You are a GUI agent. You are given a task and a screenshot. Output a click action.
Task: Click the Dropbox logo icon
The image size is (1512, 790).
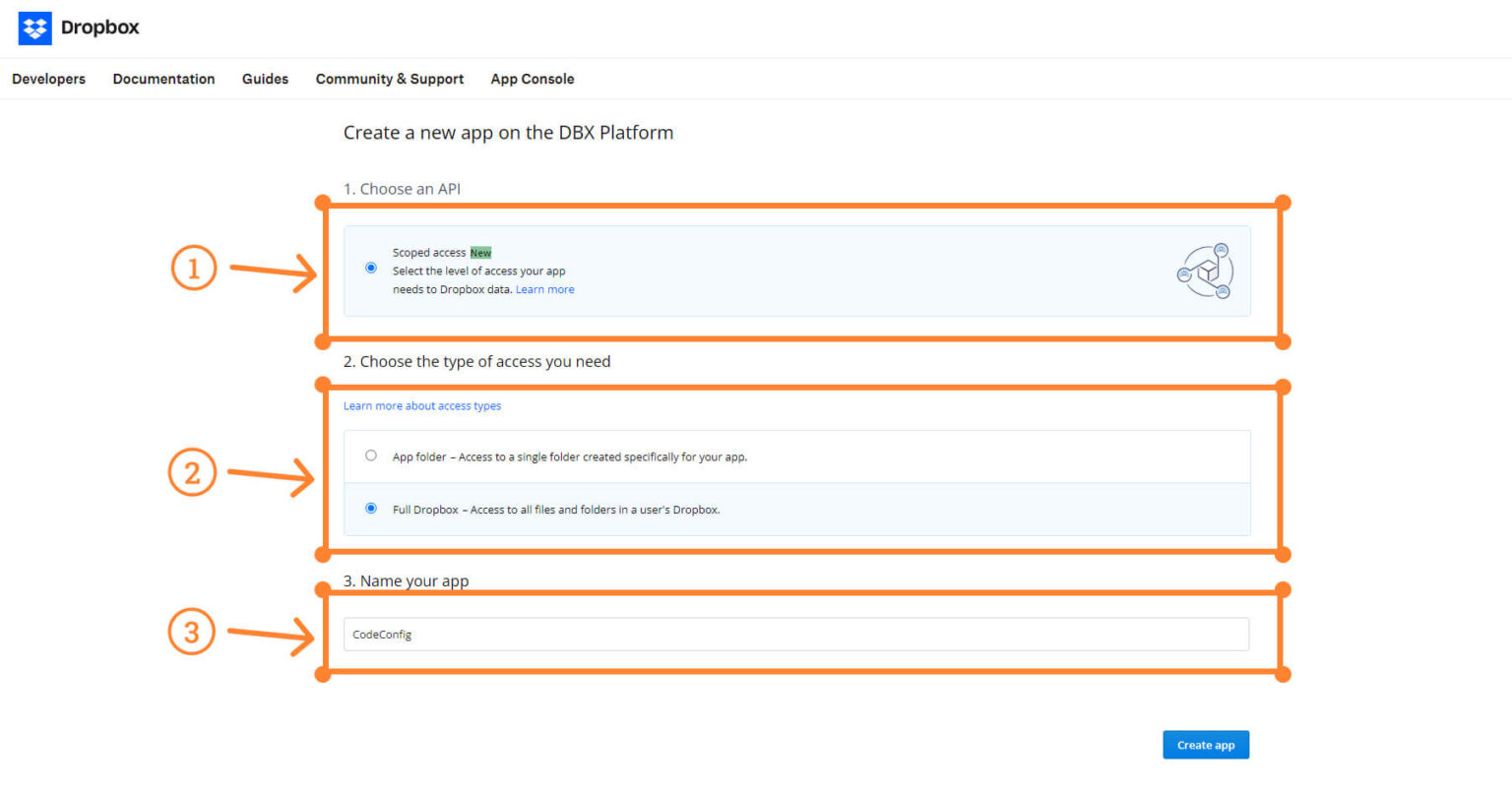tap(34, 29)
